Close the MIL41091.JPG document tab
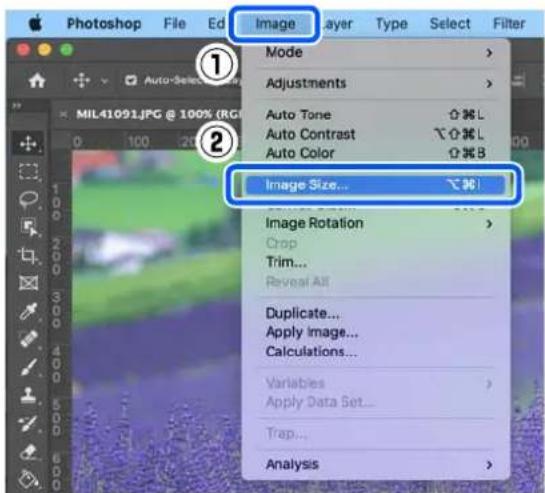Image resolution: width=545 pixels, height=493 pixels. (63, 114)
